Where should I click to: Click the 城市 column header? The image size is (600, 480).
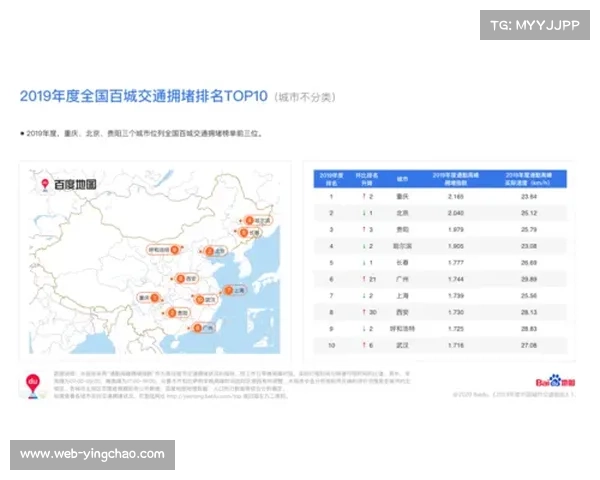[402, 179]
